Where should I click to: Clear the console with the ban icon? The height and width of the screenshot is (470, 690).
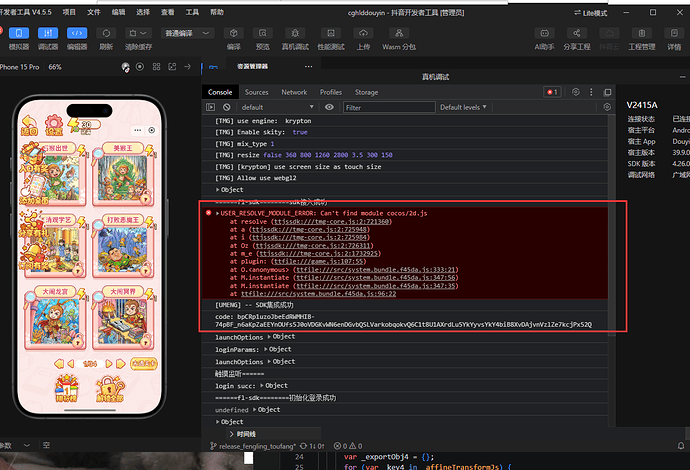(x=227, y=107)
